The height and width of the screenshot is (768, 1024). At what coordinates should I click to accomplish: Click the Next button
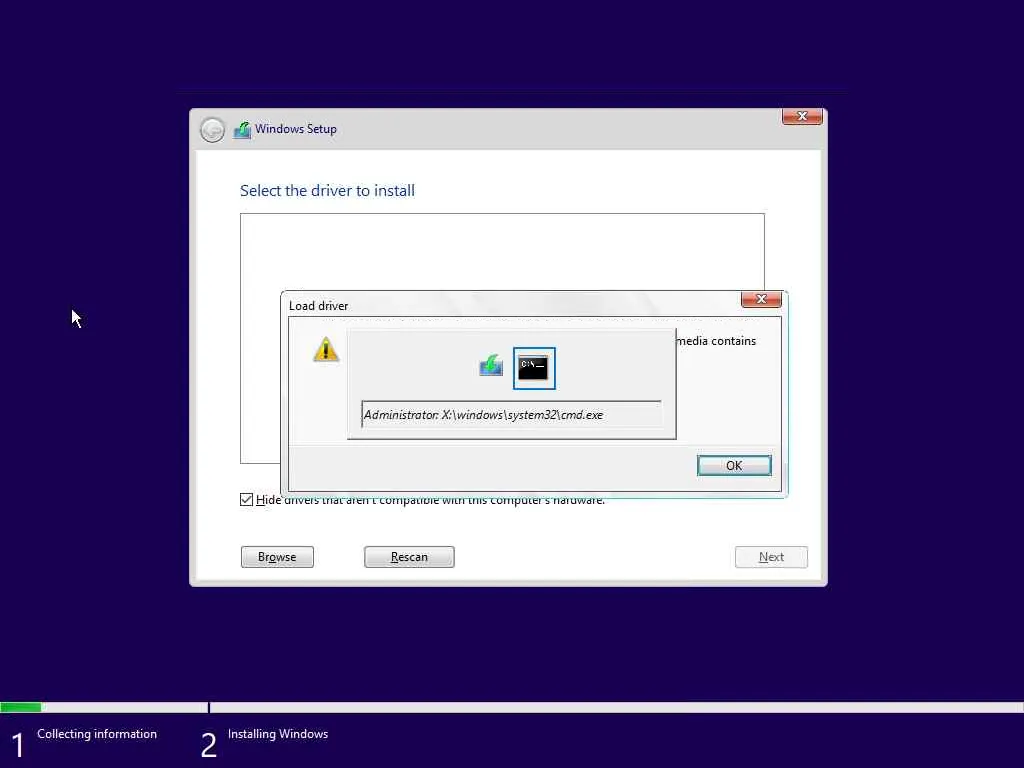[x=771, y=557]
